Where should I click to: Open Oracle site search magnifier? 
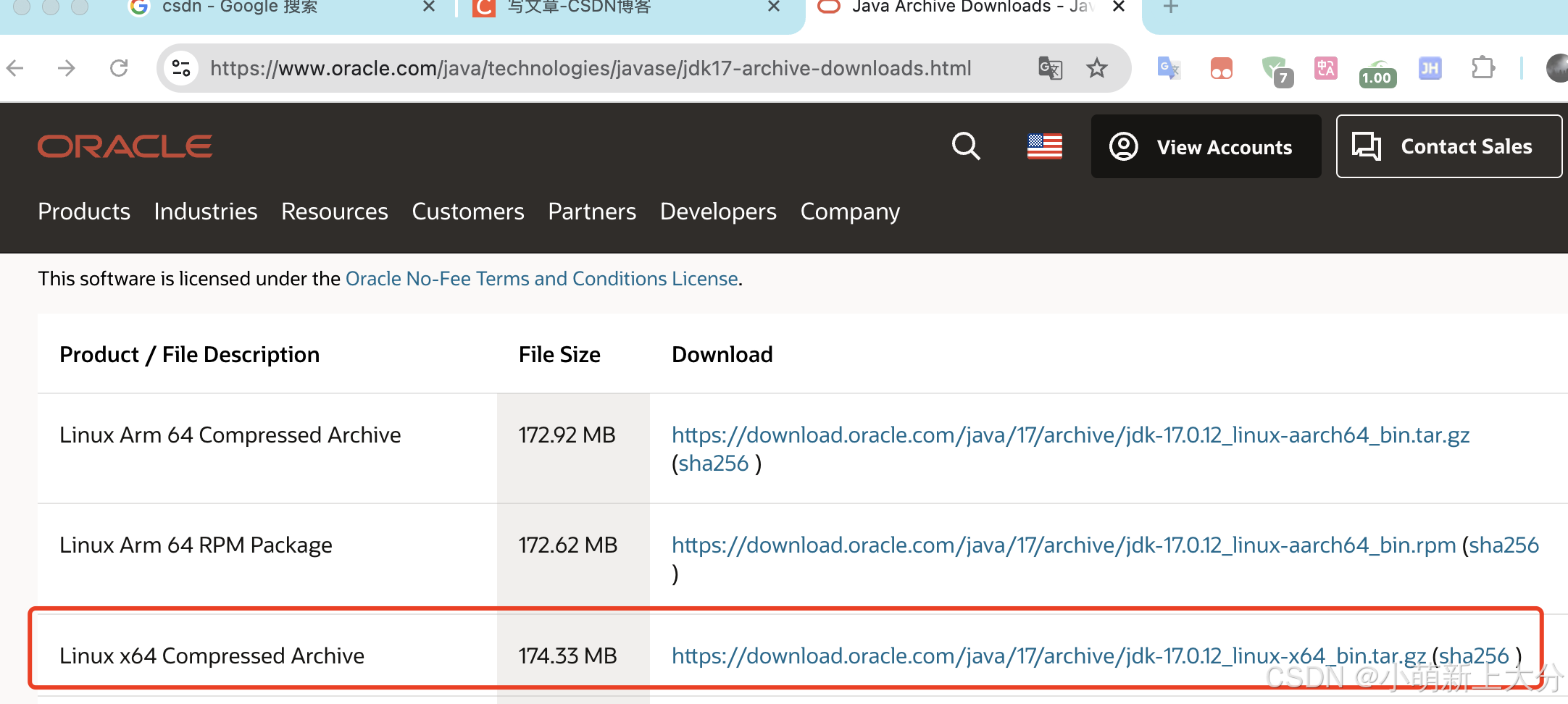[966, 146]
